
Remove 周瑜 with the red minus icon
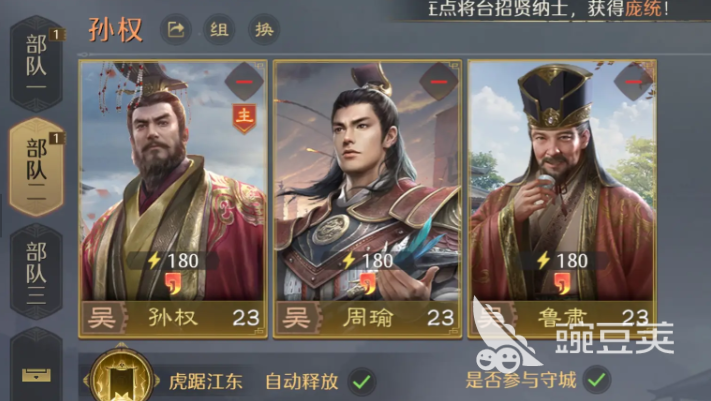tap(438, 82)
